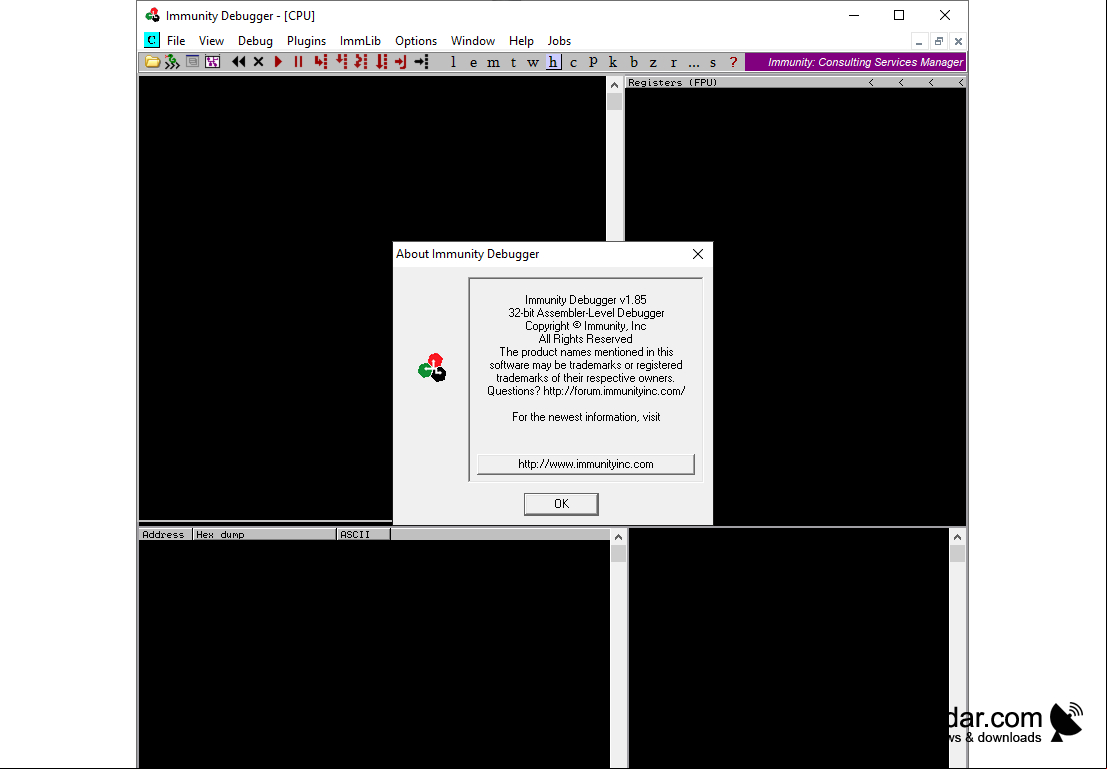Screen dimensions: 1107x769
Task: Click the purple graph toolbar icon
Action: [x=213, y=62]
